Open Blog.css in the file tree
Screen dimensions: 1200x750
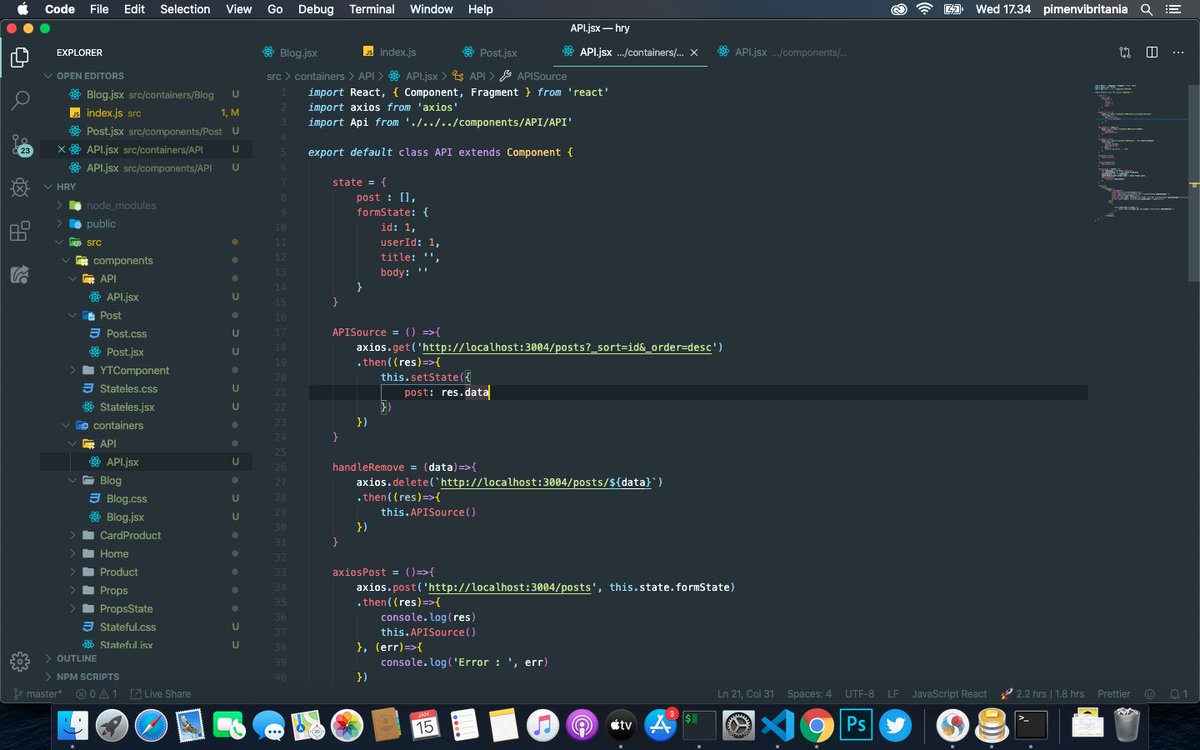[126, 498]
